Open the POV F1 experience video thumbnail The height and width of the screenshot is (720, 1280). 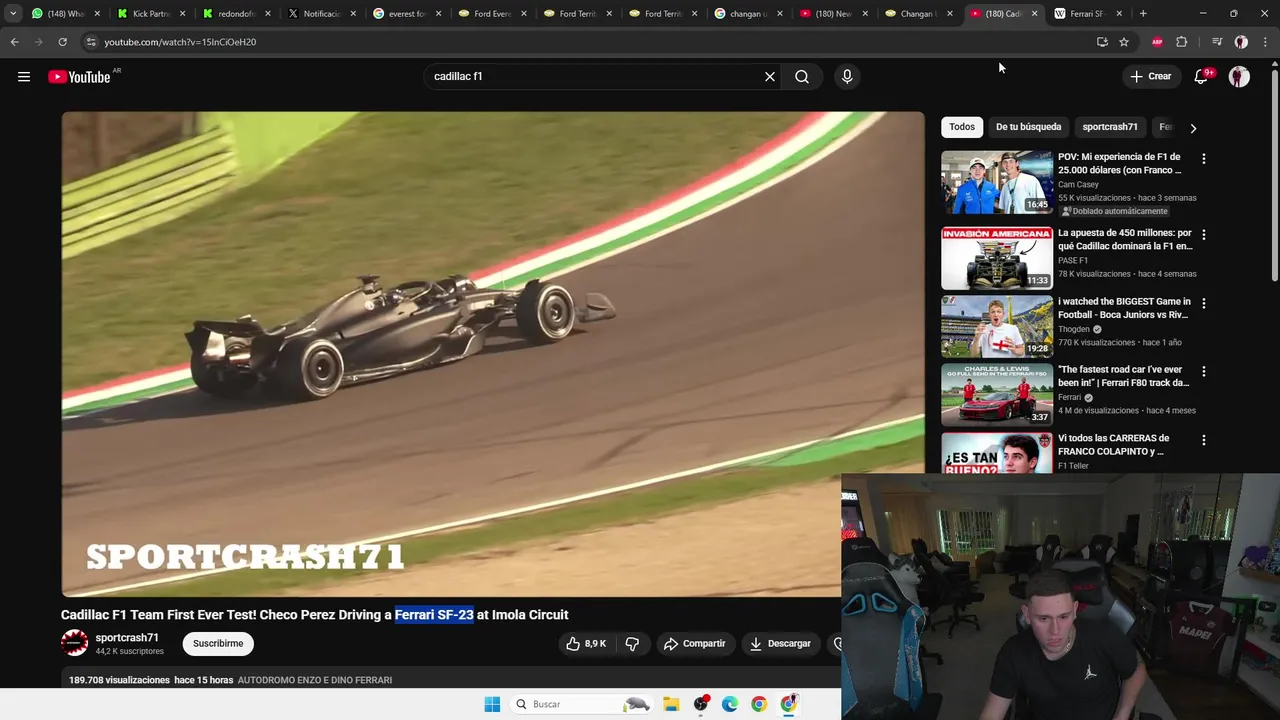tap(997, 182)
